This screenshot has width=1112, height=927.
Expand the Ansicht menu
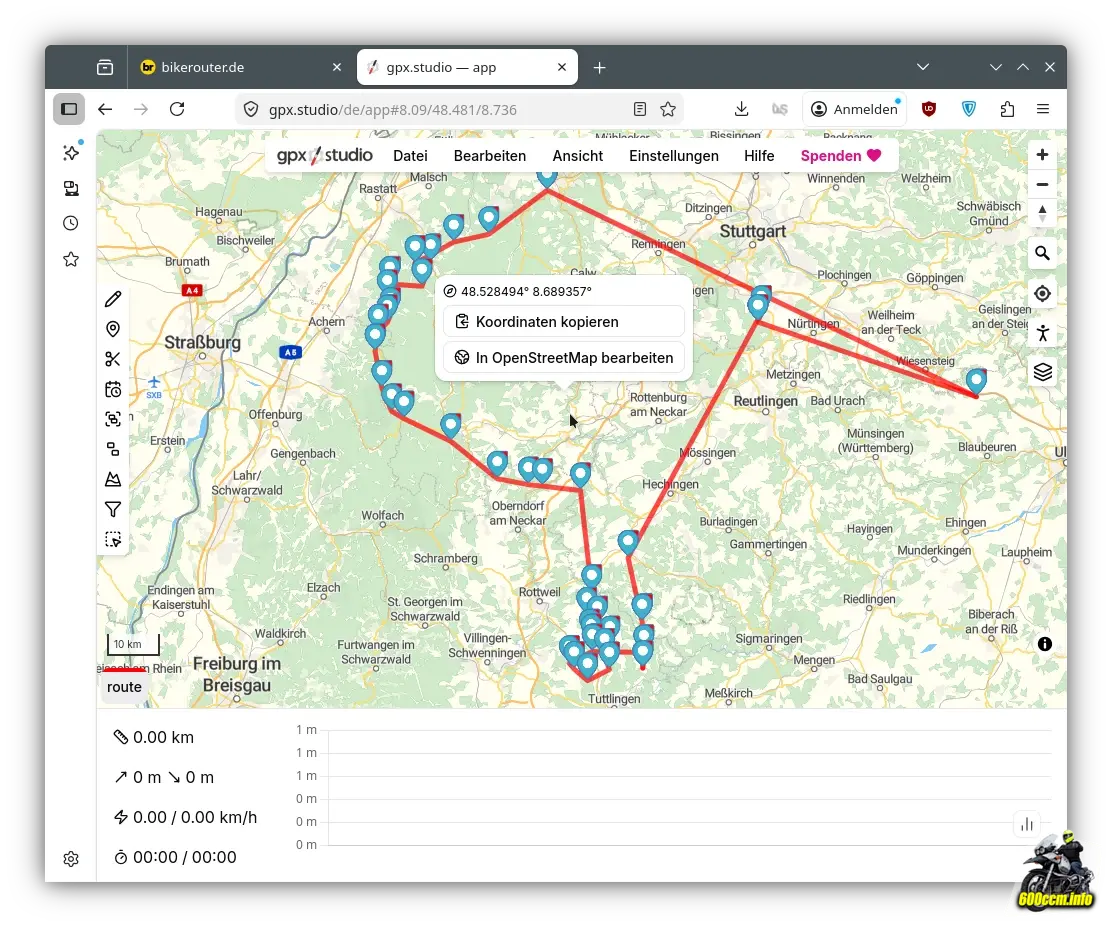click(577, 156)
